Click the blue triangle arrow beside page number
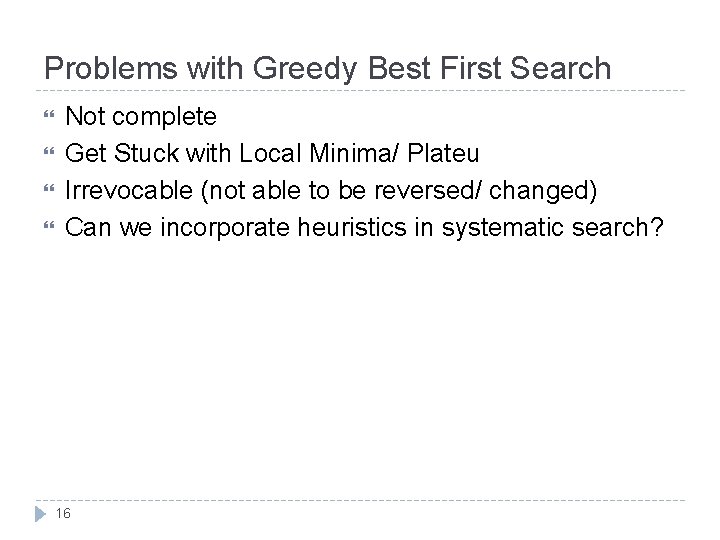The height and width of the screenshot is (540, 720). click(x=40, y=514)
